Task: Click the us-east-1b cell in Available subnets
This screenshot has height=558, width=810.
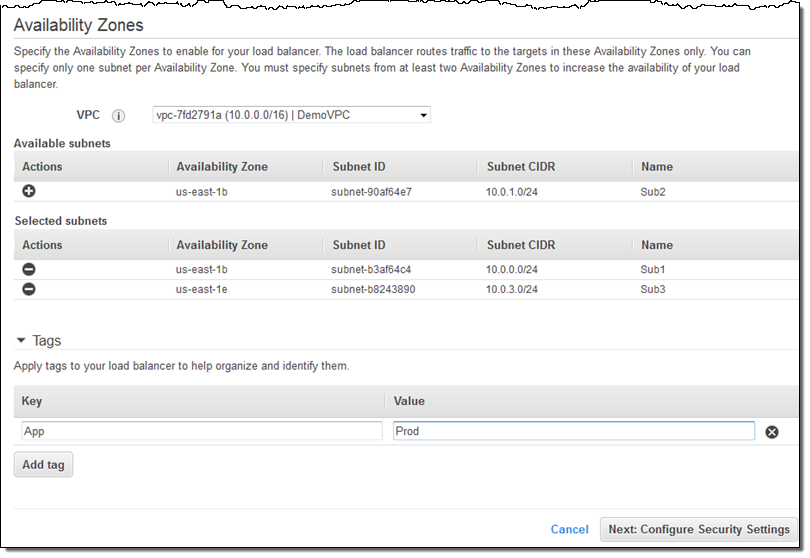Action: click(x=201, y=192)
